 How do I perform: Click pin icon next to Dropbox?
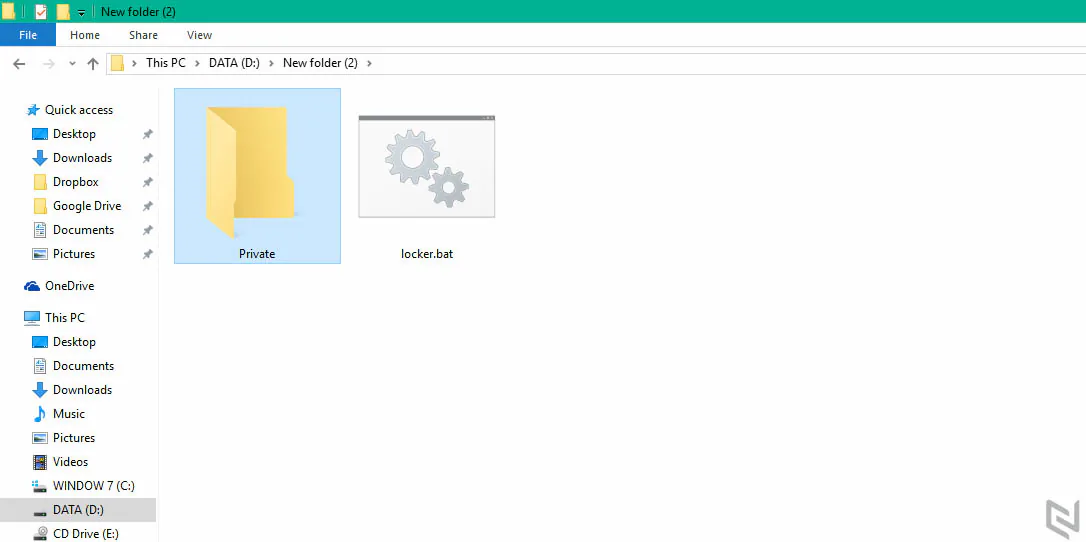[147, 182]
